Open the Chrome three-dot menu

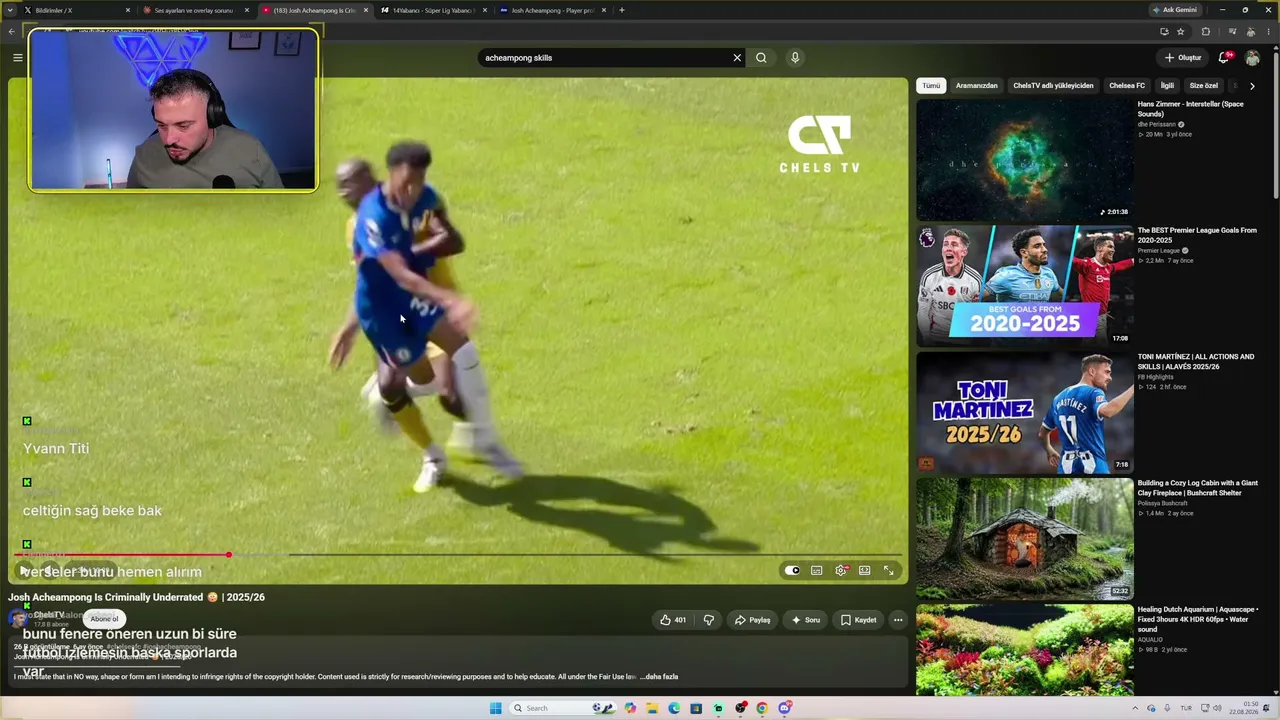tap(1268, 31)
